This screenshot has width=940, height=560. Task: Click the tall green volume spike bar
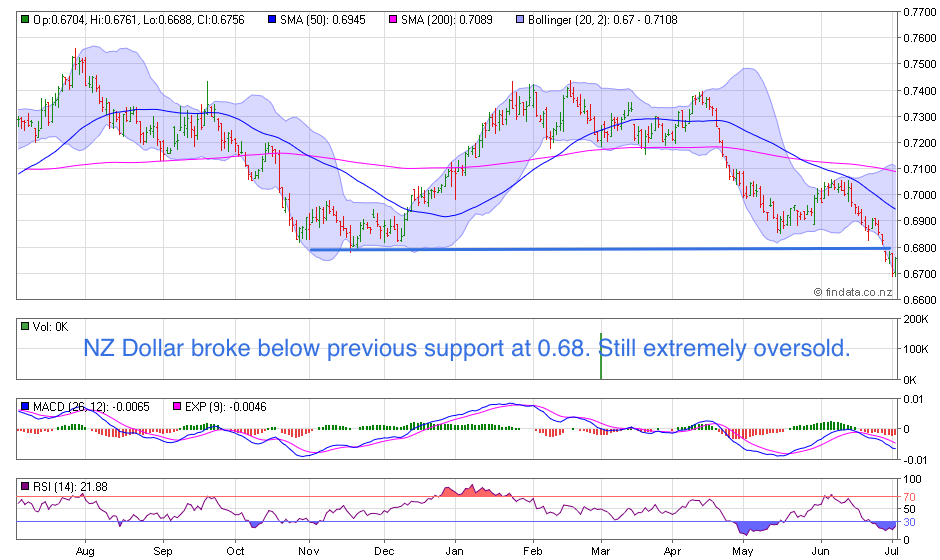click(x=601, y=356)
